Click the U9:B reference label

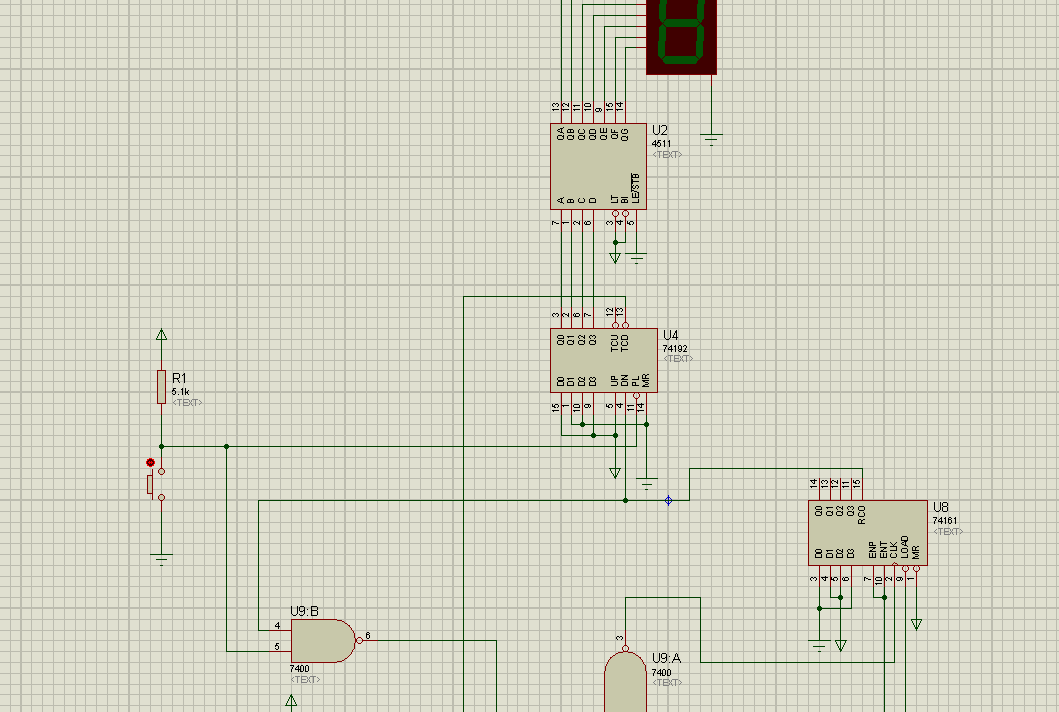click(305, 611)
